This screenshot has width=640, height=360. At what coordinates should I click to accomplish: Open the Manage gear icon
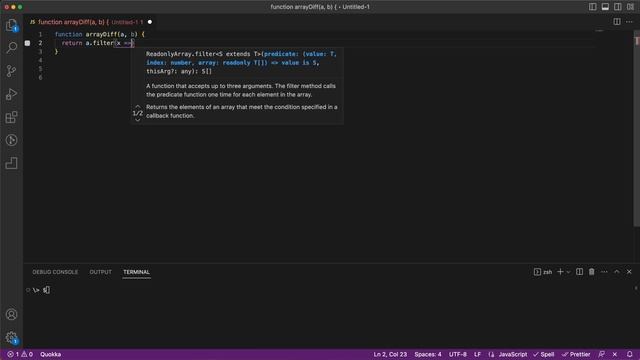tap(11, 337)
